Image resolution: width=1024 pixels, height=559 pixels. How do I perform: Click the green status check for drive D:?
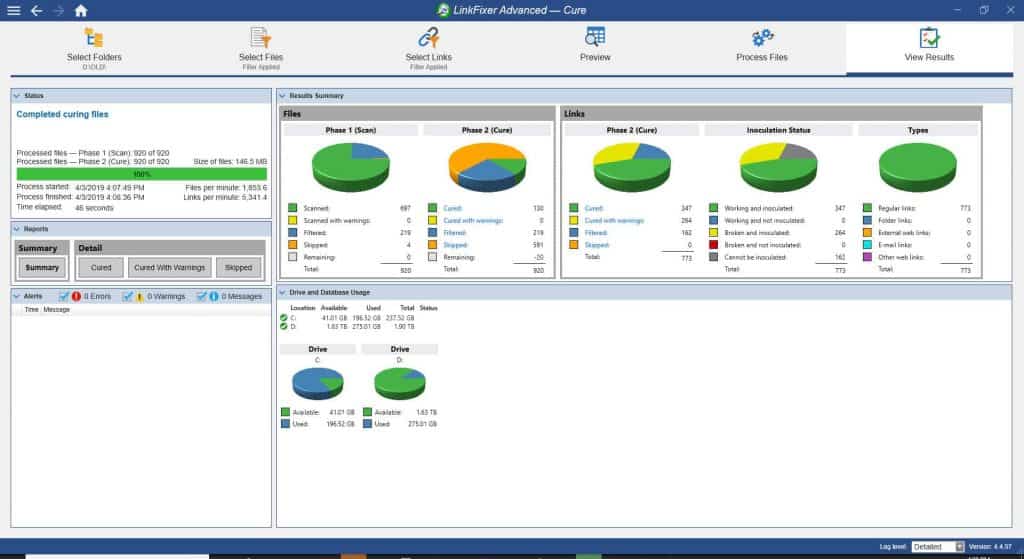click(283, 326)
